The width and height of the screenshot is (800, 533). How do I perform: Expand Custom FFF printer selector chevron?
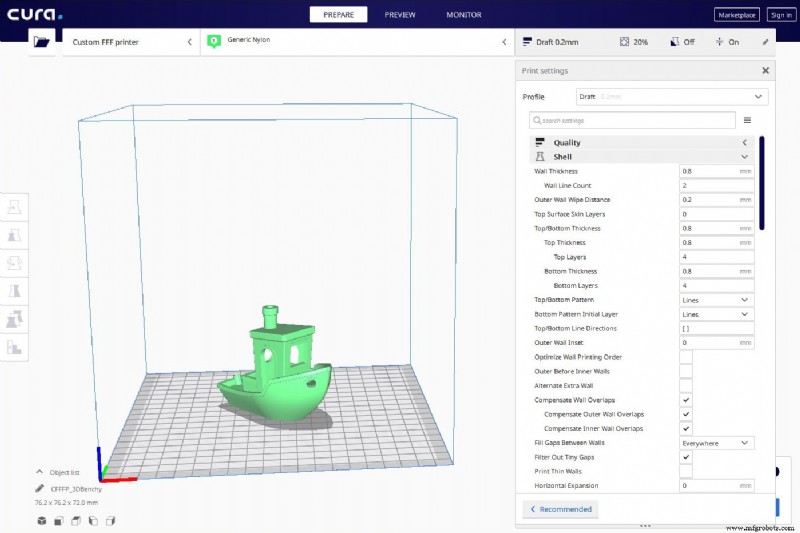tap(190, 42)
